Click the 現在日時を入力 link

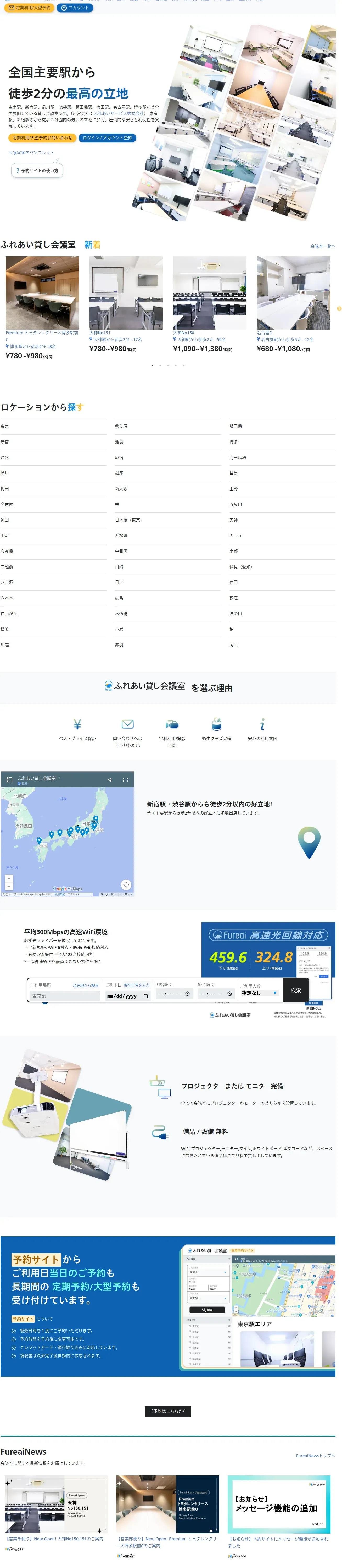click(137, 985)
